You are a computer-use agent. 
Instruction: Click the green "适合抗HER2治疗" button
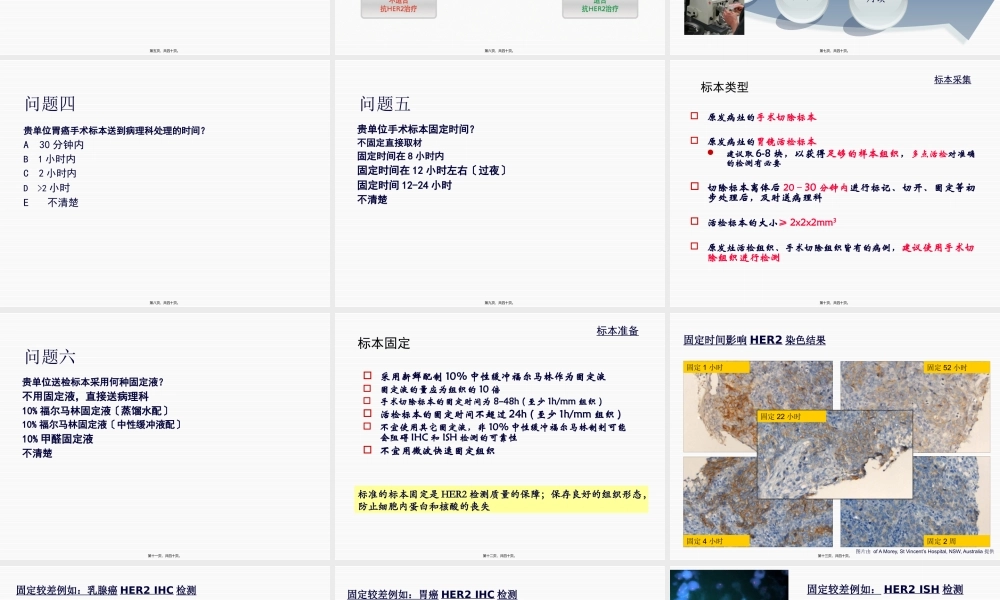point(600,10)
